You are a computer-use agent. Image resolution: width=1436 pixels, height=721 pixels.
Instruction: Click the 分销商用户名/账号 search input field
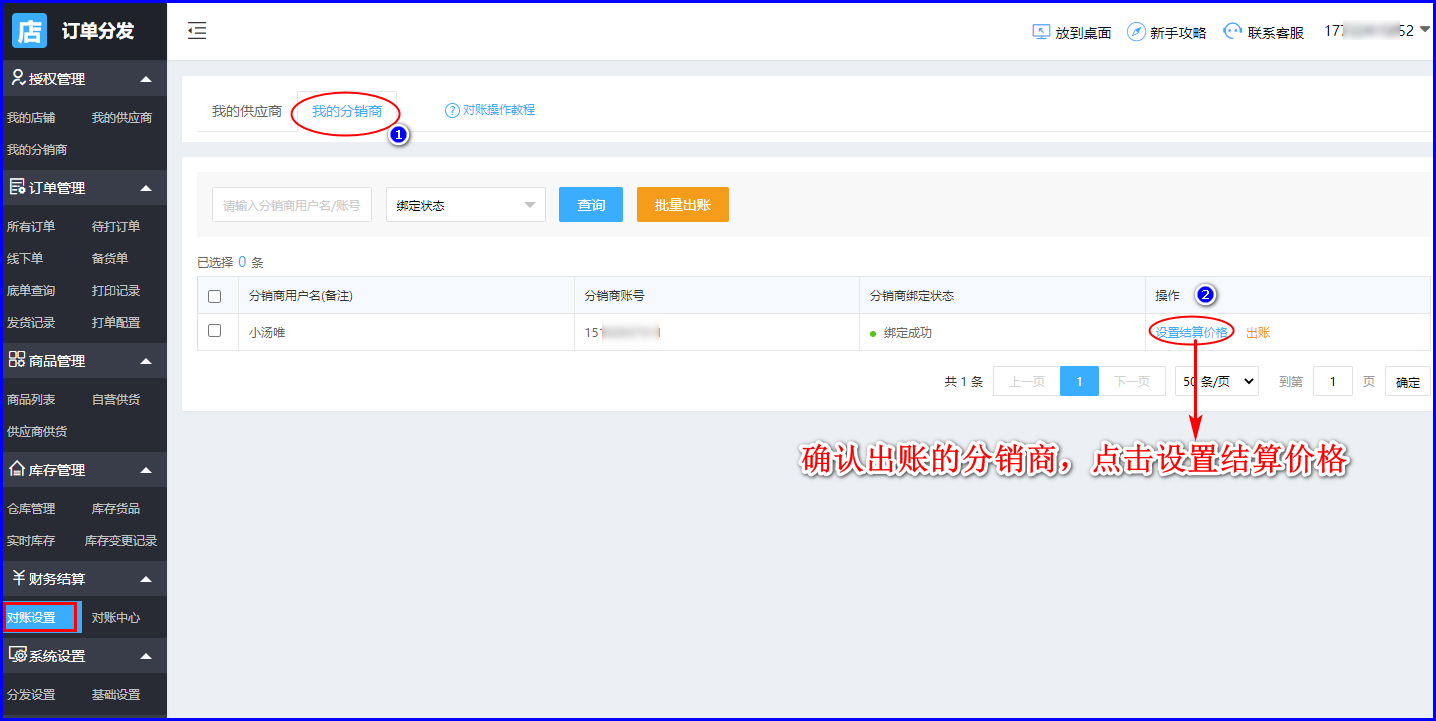[x=291, y=205]
